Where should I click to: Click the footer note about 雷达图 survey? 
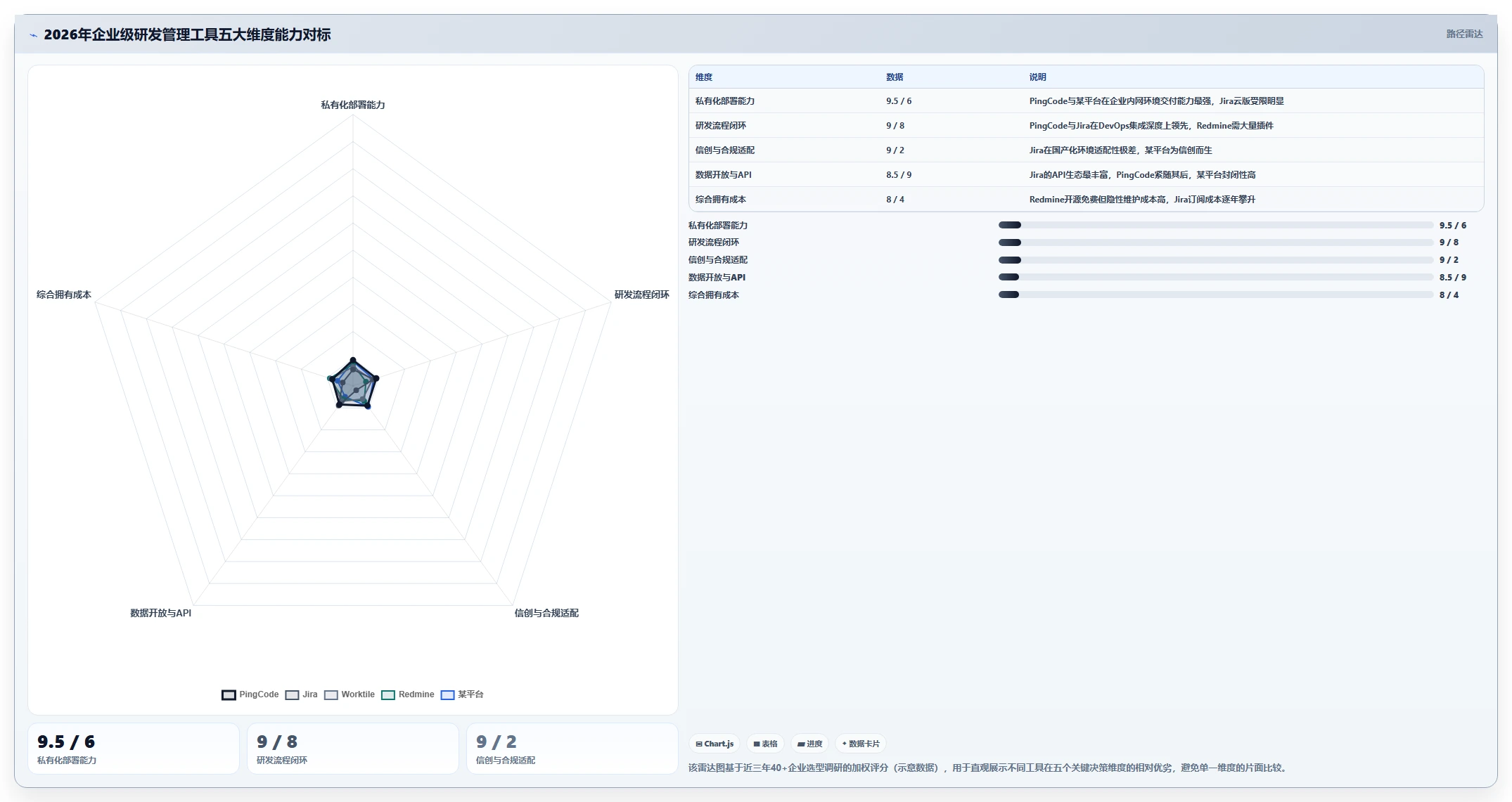[989, 768]
